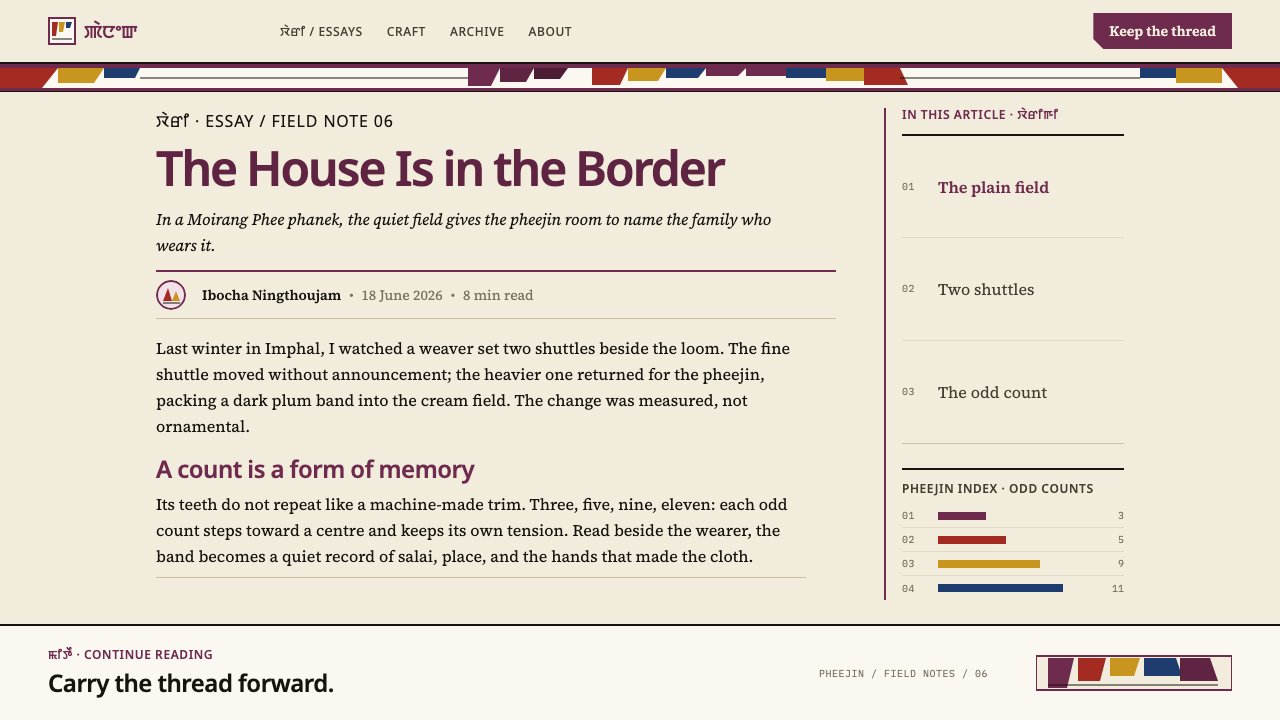Image resolution: width=1280 pixels, height=720 pixels.
Task: Click 'Pheejin Index · Odd Counts' heading
Action: 997,489
